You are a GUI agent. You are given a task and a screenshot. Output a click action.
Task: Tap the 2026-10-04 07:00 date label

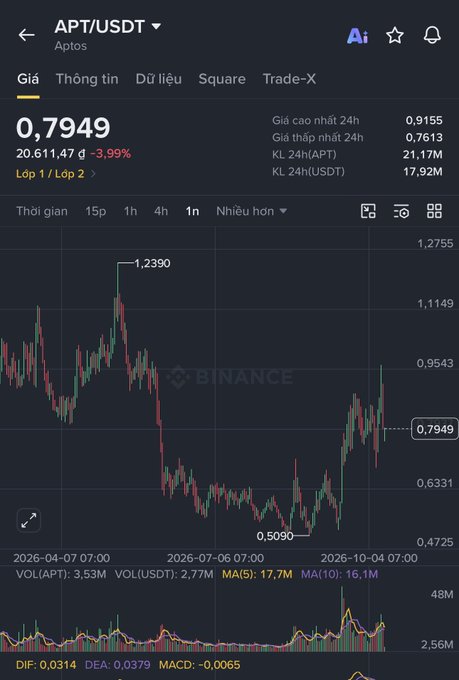[x=369, y=558]
